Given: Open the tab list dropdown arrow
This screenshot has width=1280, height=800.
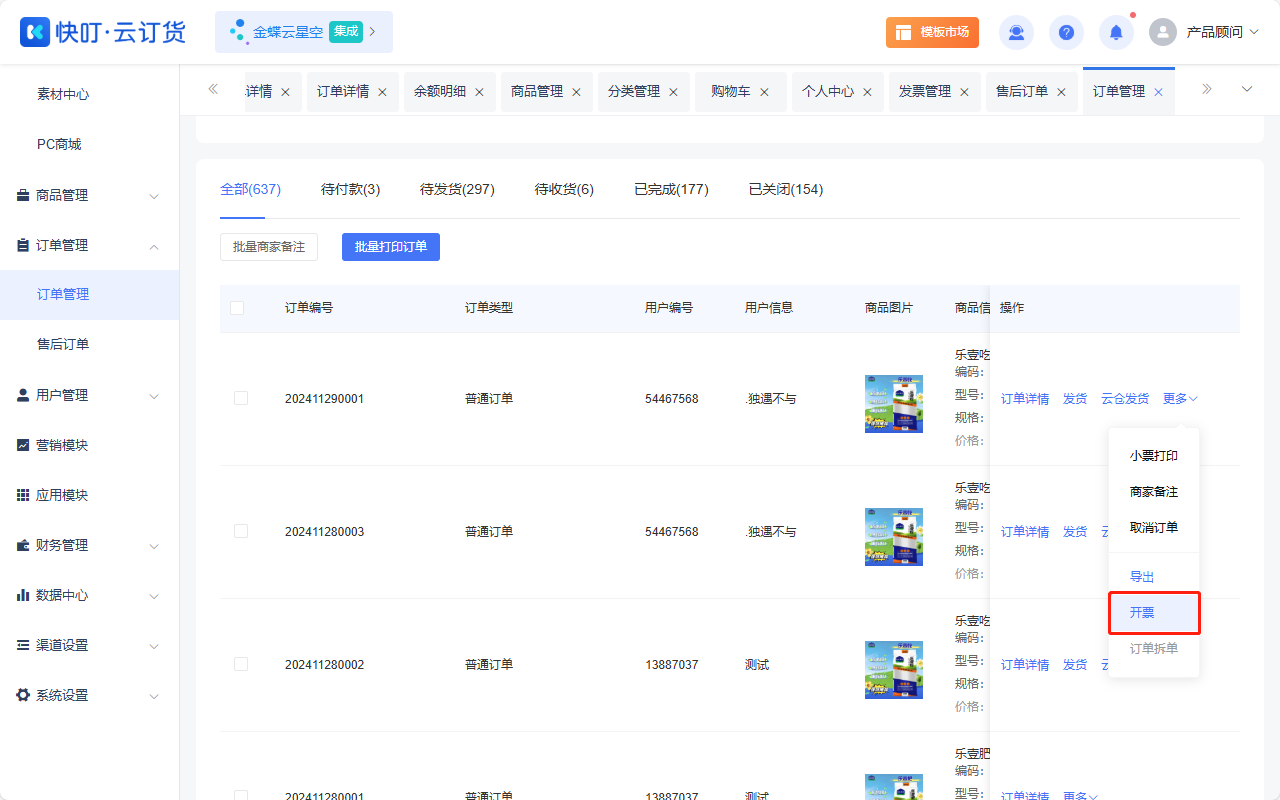Looking at the screenshot, I should pos(1247,90).
